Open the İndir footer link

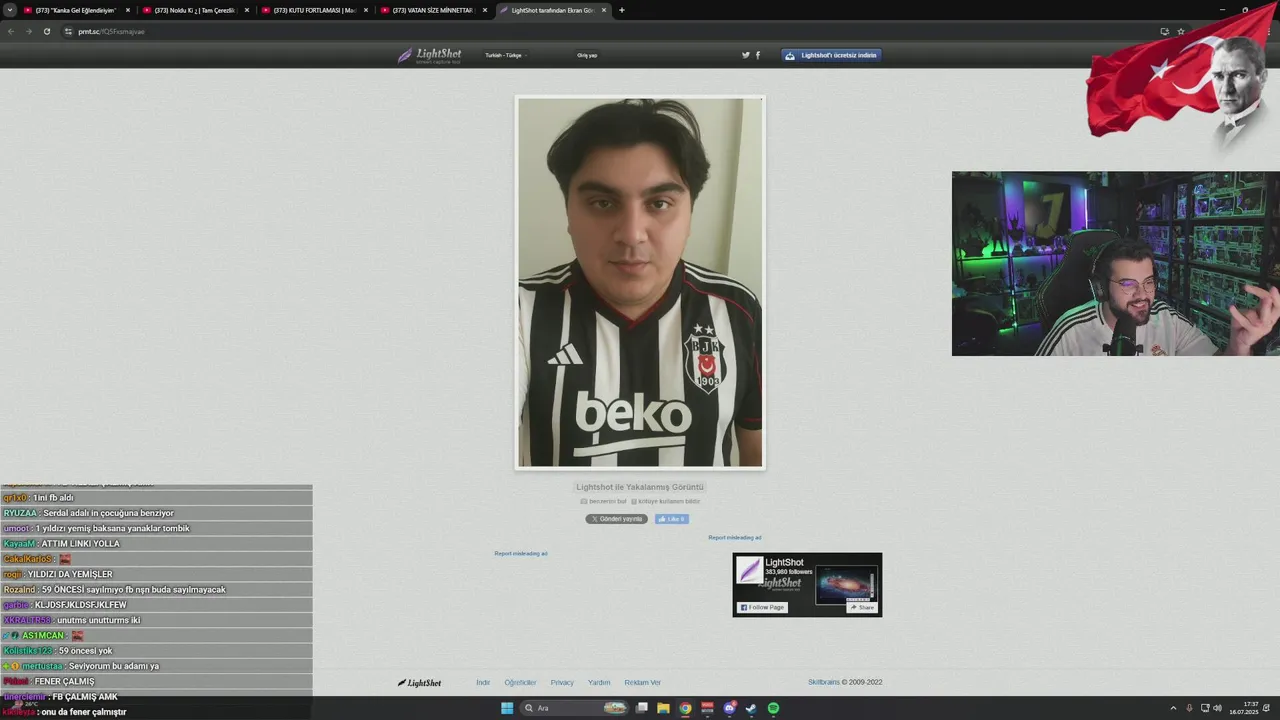click(x=483, y=682)
